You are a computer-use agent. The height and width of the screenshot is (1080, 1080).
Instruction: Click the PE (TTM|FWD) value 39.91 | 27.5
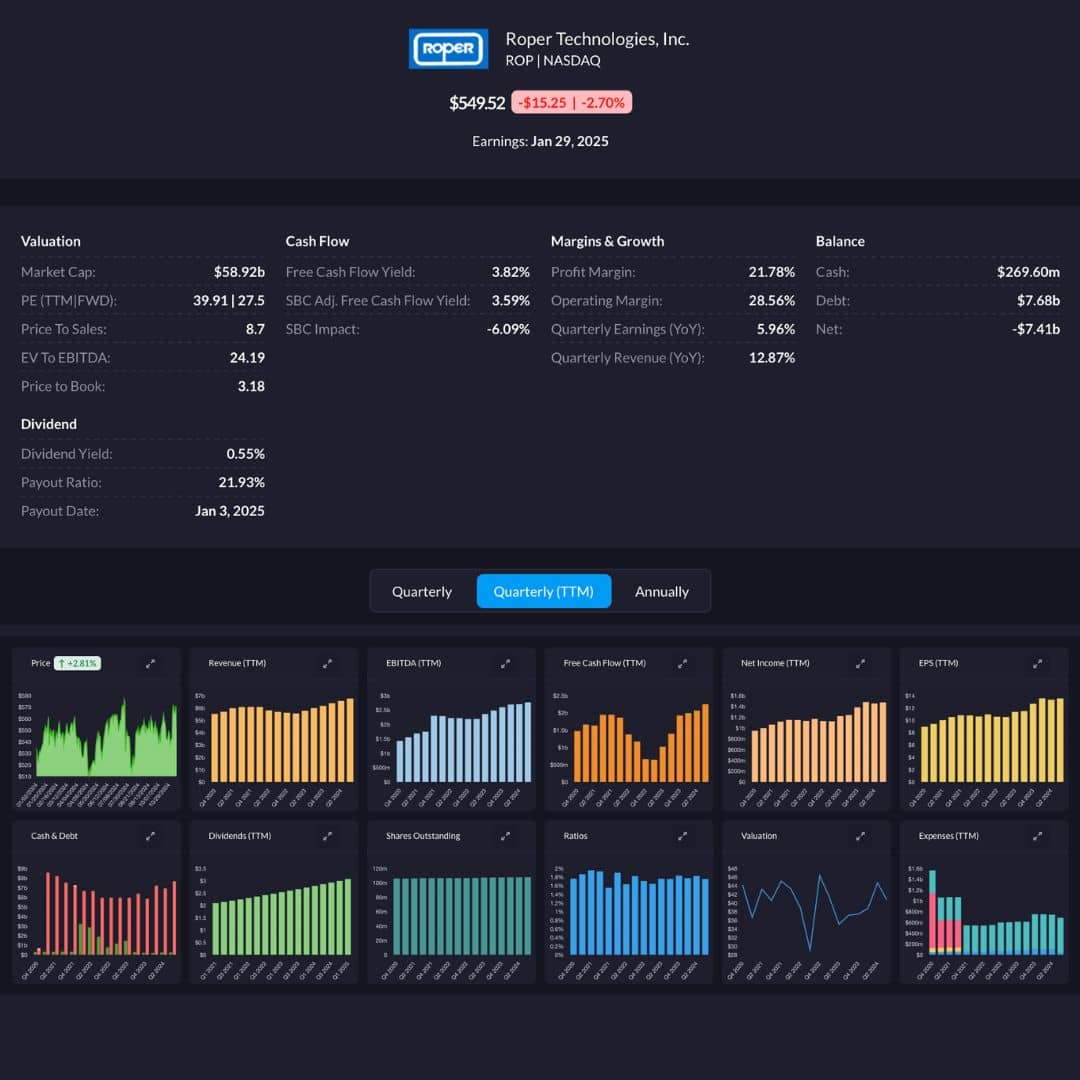229,300
